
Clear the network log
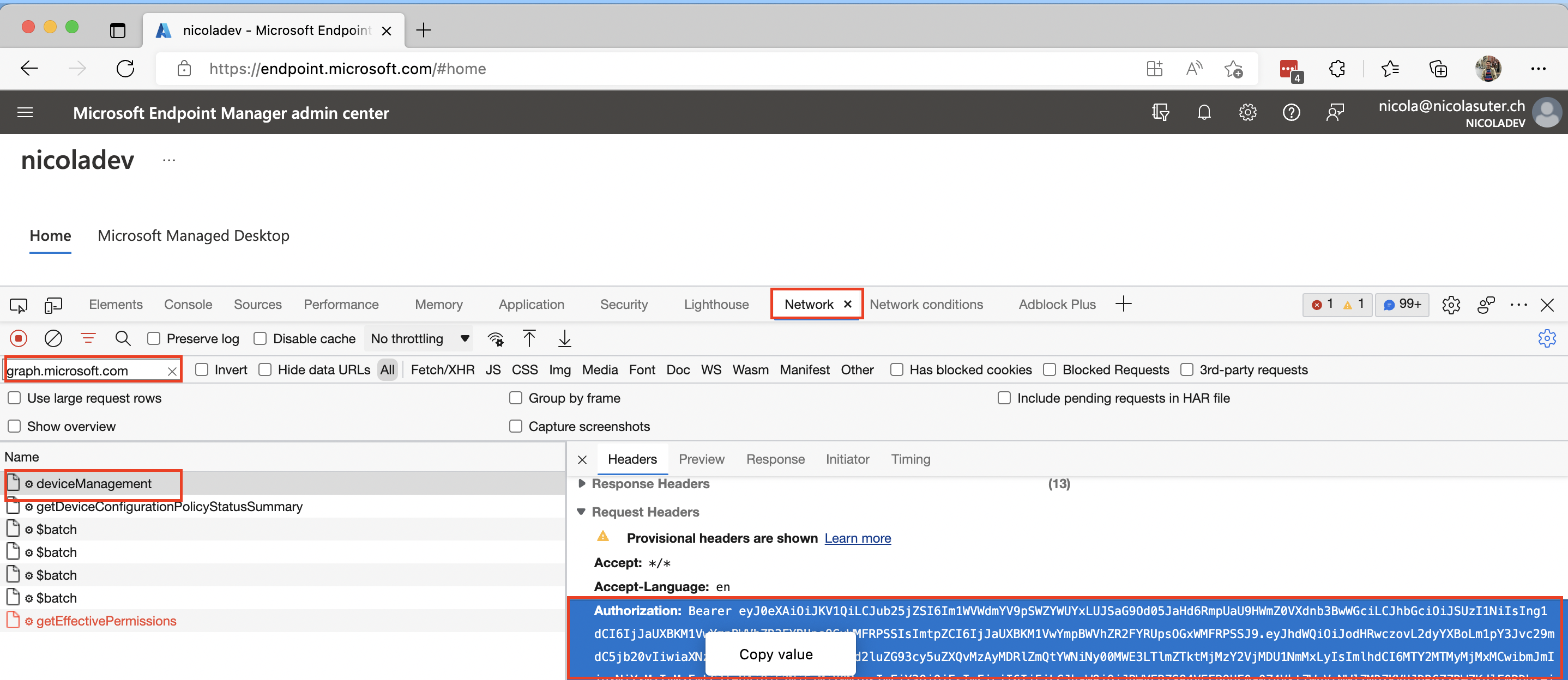point(53,338)
